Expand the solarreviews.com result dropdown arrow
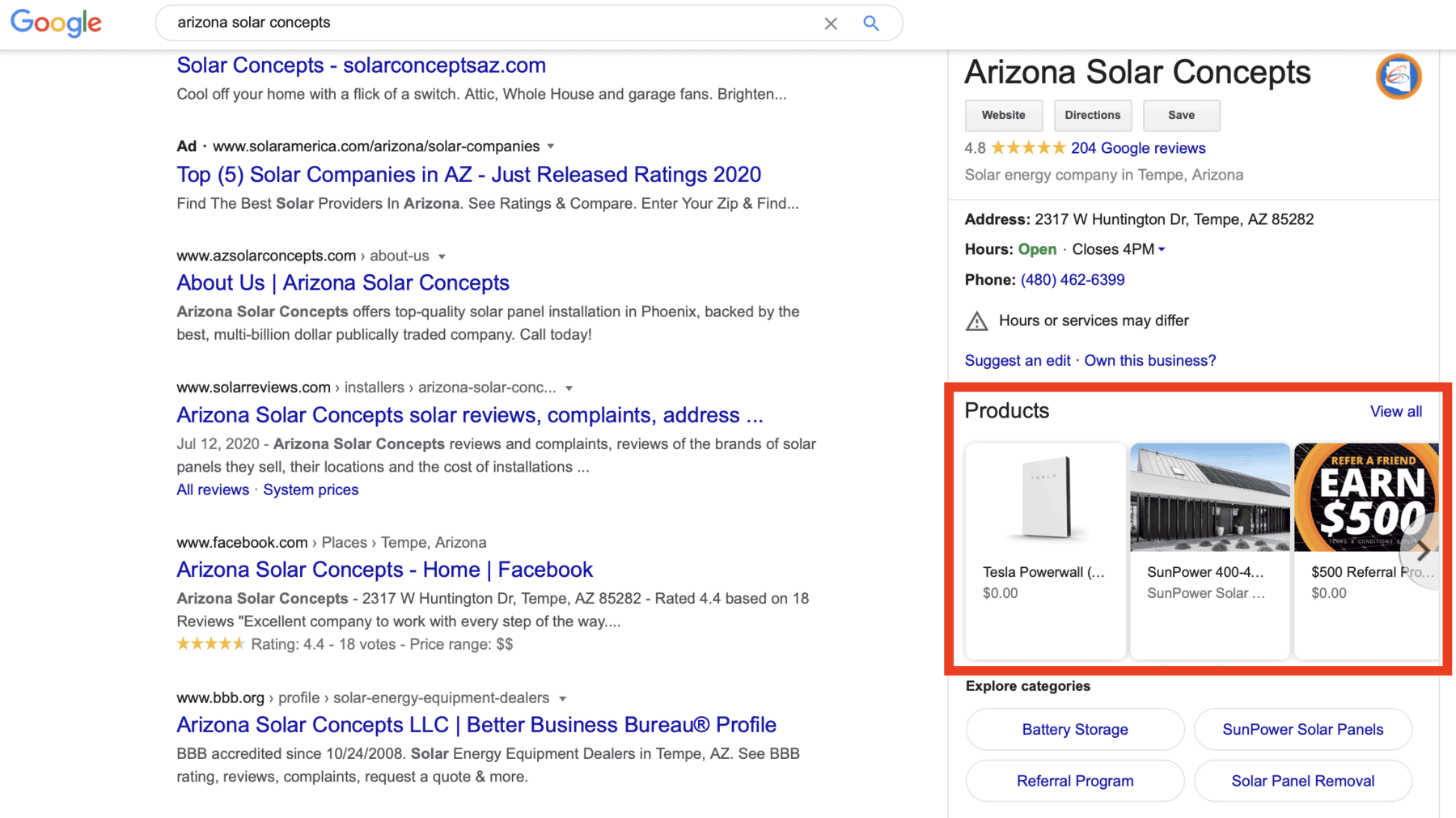This screenshot has height=818, width=1456. [569, 388]
